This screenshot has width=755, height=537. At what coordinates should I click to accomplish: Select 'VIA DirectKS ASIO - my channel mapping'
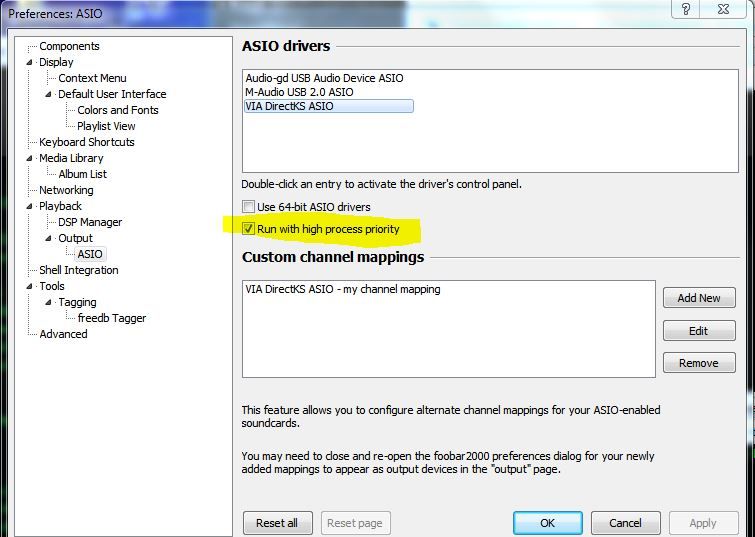pyautogui.click(x=343, y=289)
